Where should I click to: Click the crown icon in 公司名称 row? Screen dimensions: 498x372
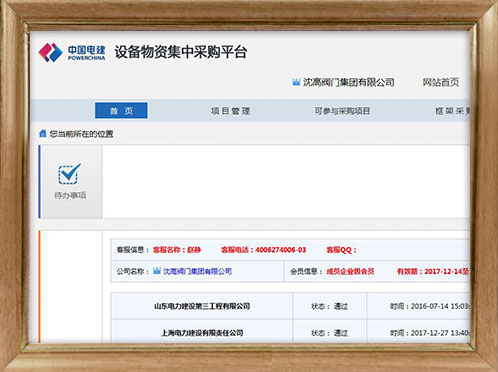(x=157, y=271)
